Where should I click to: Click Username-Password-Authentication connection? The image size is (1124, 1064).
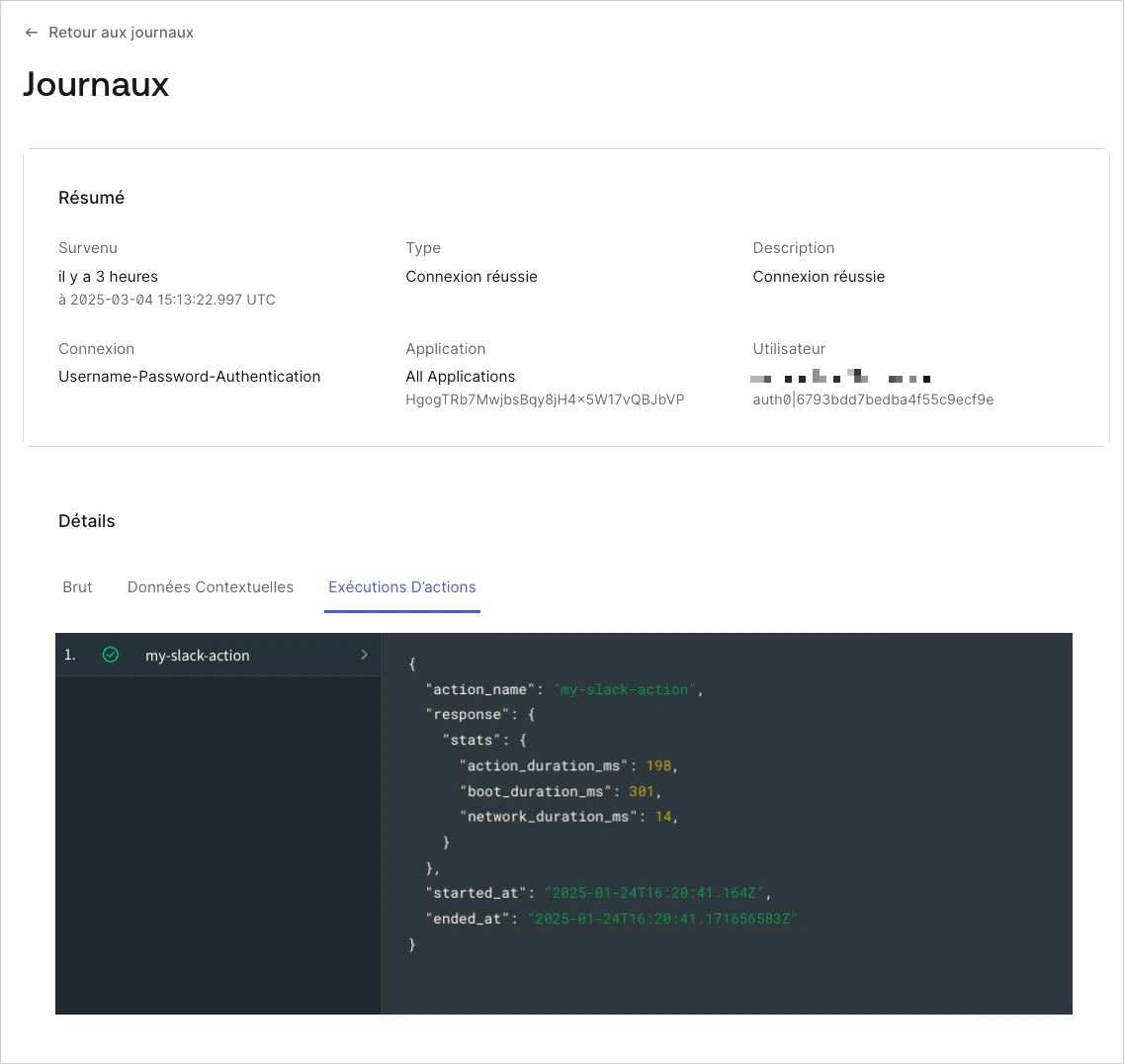coord(189,377)
